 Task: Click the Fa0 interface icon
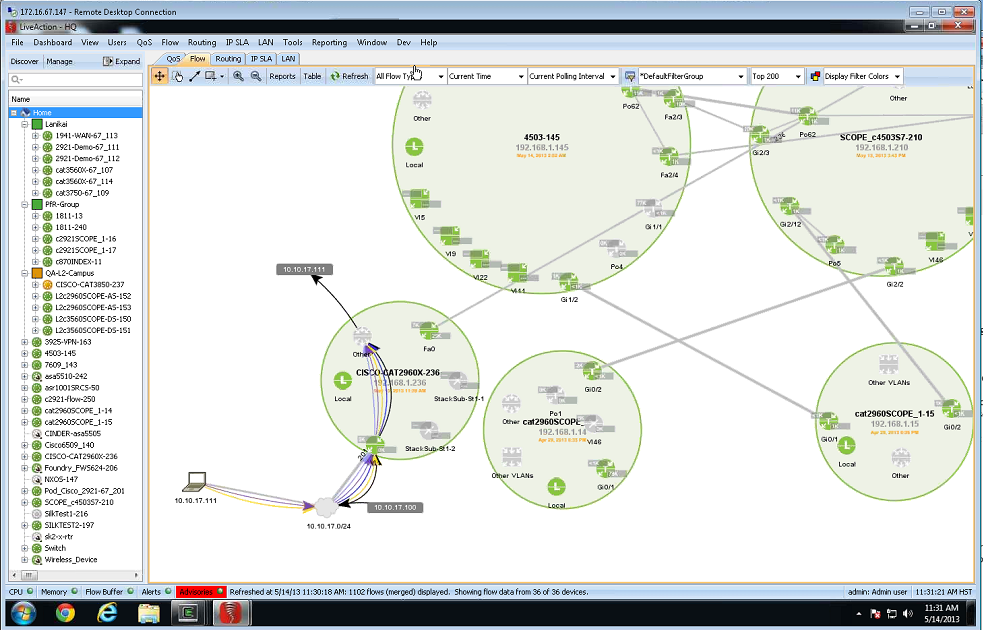point(429,331)
